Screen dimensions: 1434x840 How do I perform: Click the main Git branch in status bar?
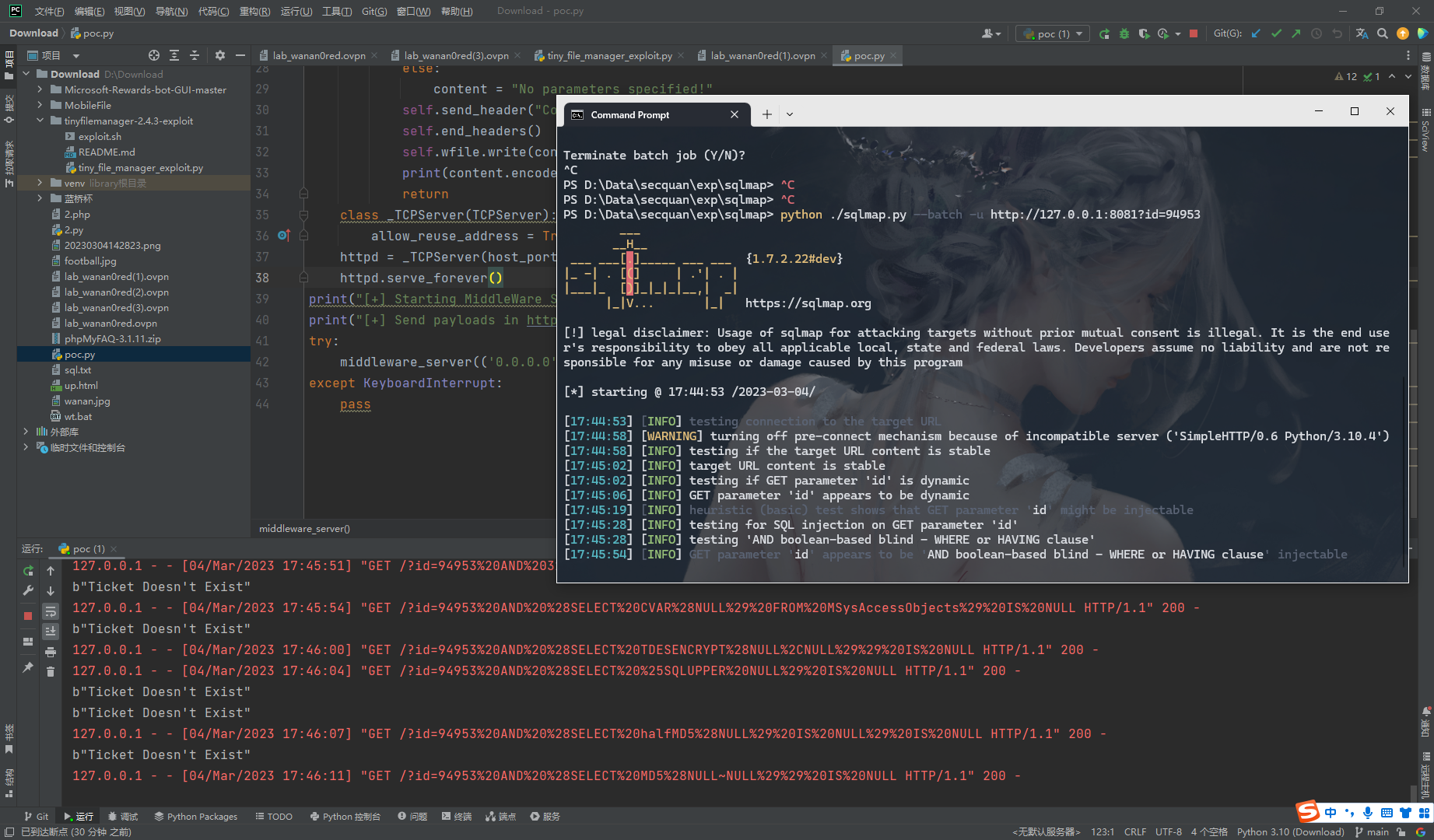coord(1372,831)
